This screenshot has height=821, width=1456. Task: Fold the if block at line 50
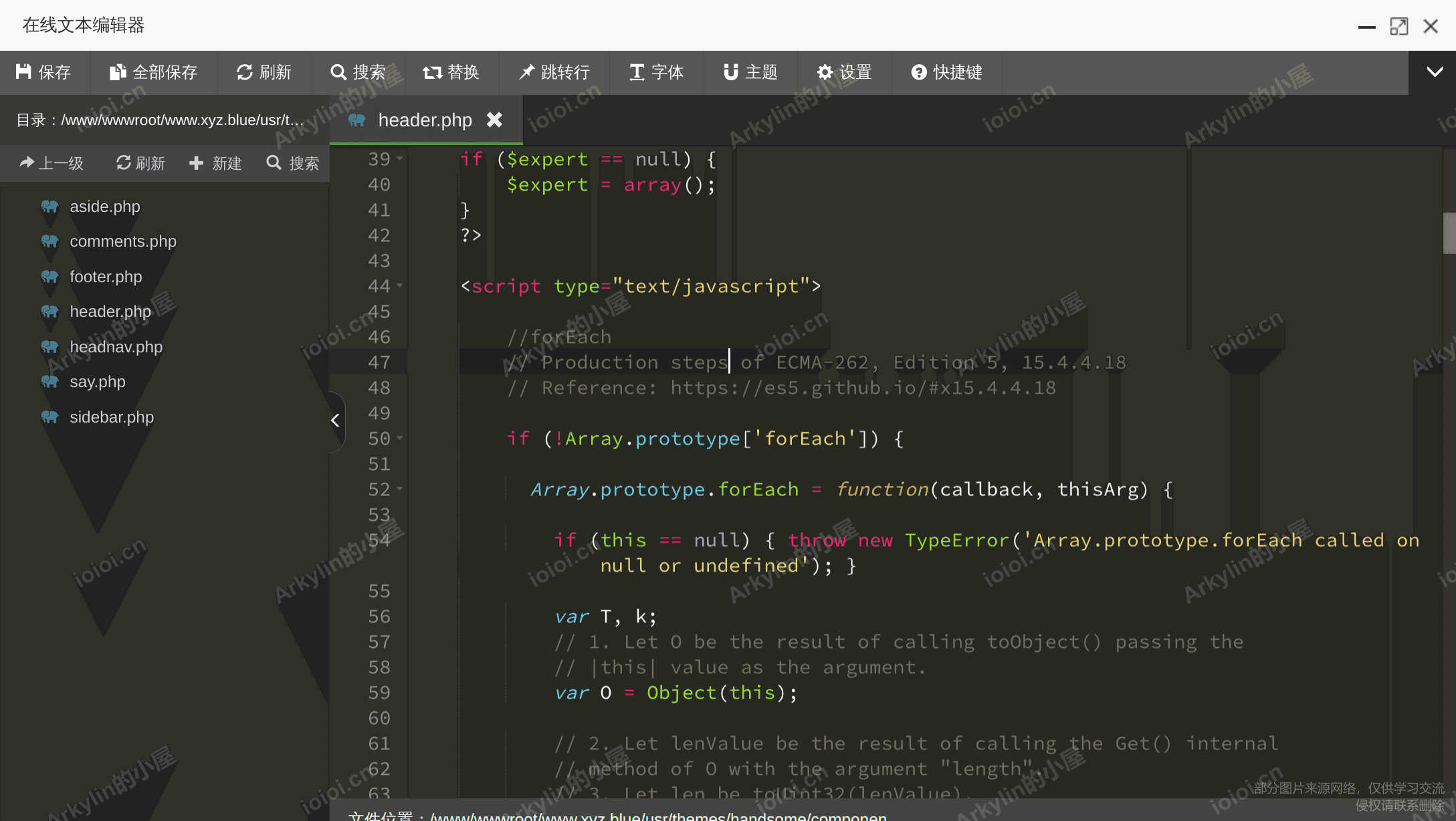click(x=400, y=438)
